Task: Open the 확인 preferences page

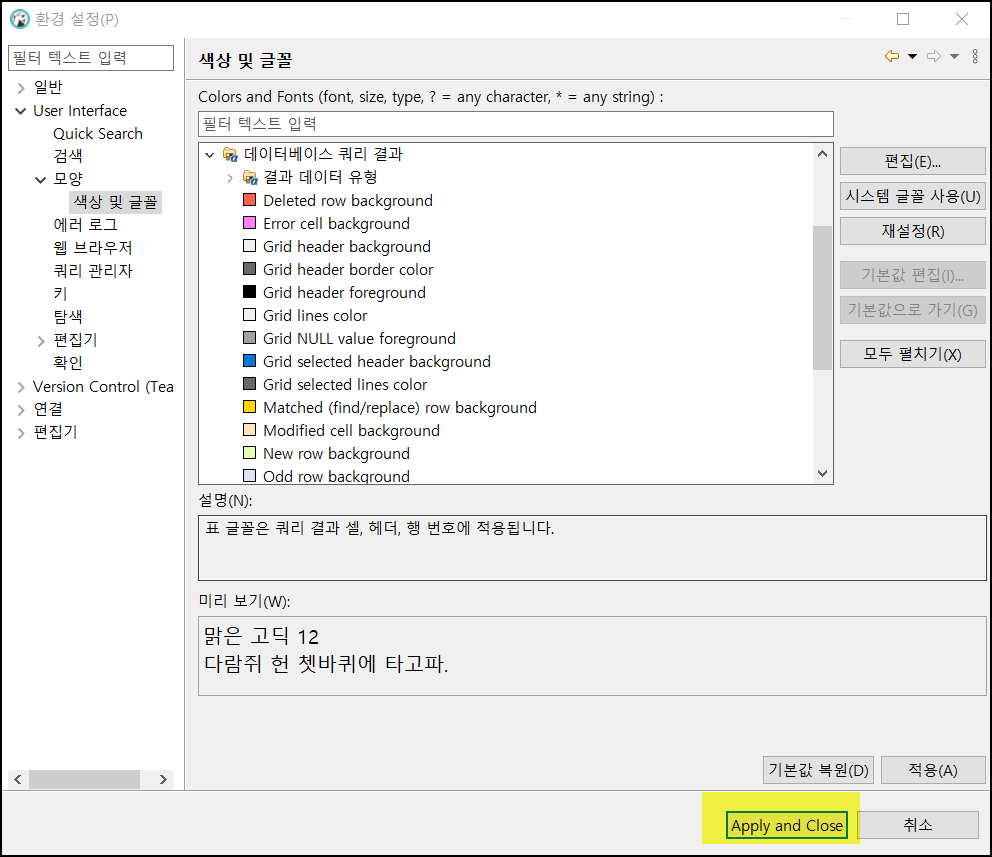Action: [x=68, y=363]
